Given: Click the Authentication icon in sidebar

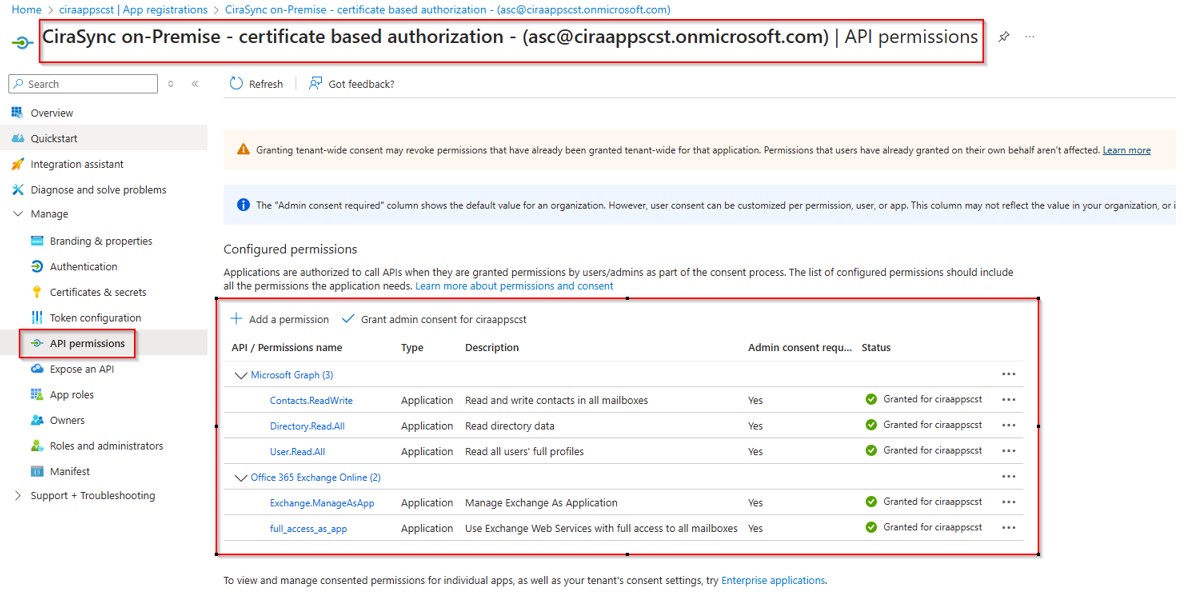Looking at the screenshot, I should (37, 267).
